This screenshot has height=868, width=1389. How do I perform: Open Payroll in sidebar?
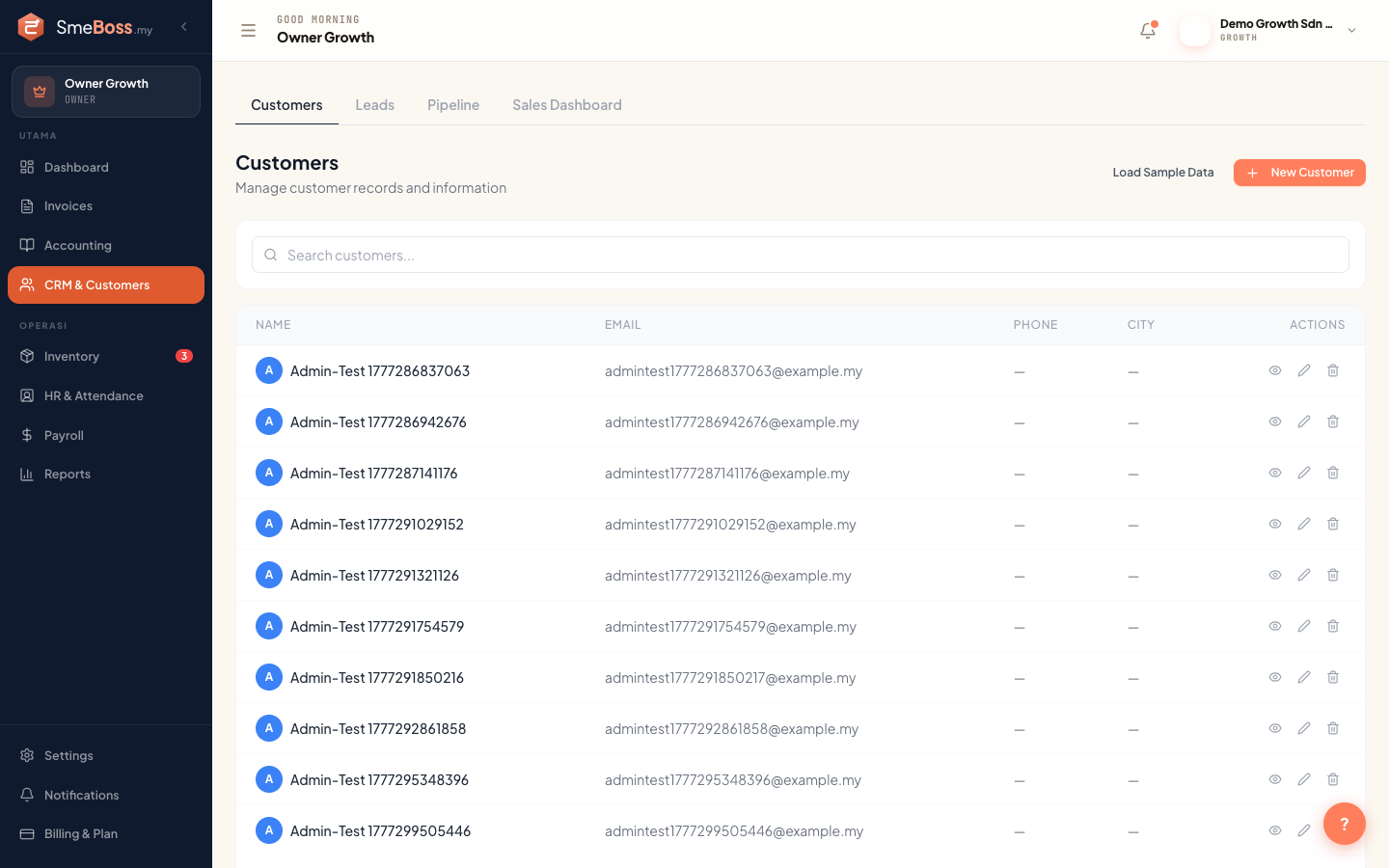(x=106, y=436)
